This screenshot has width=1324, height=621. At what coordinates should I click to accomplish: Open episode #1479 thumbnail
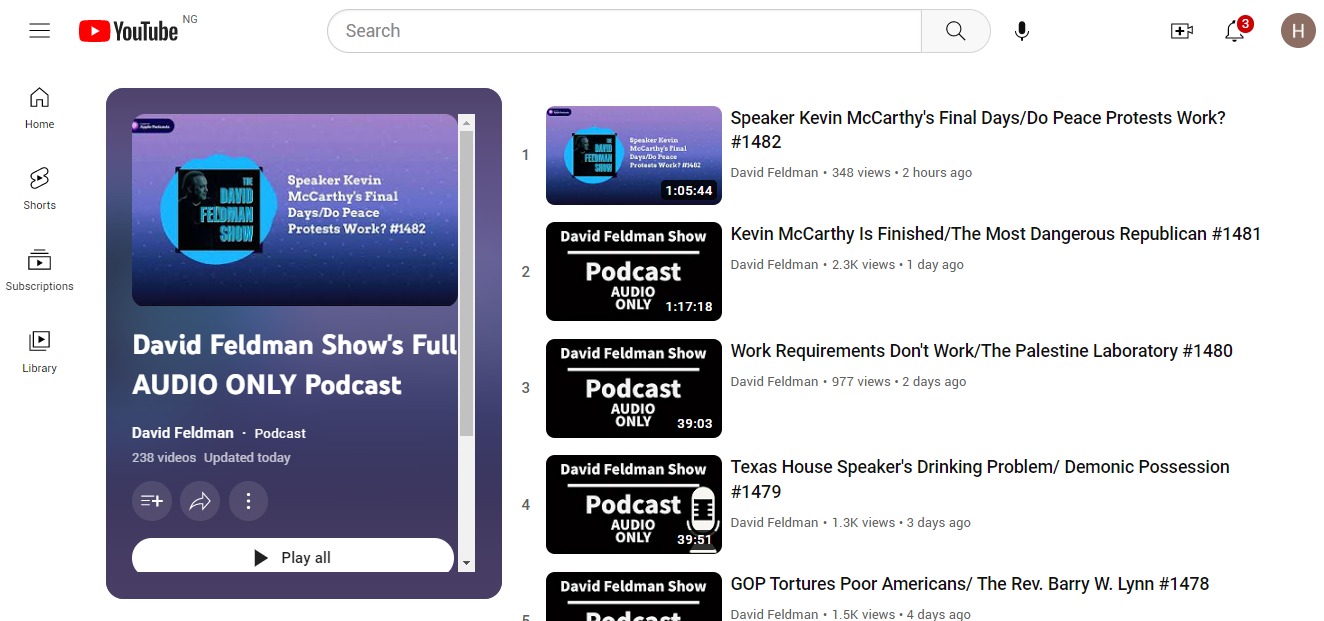[634, 504]
